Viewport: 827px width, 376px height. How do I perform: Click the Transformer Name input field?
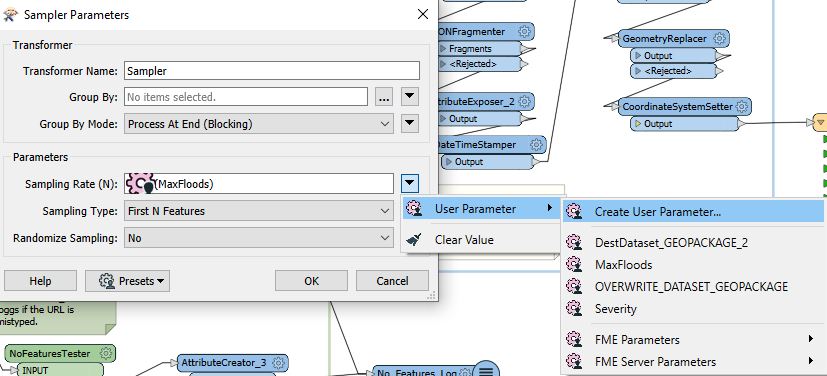(272, 71)
